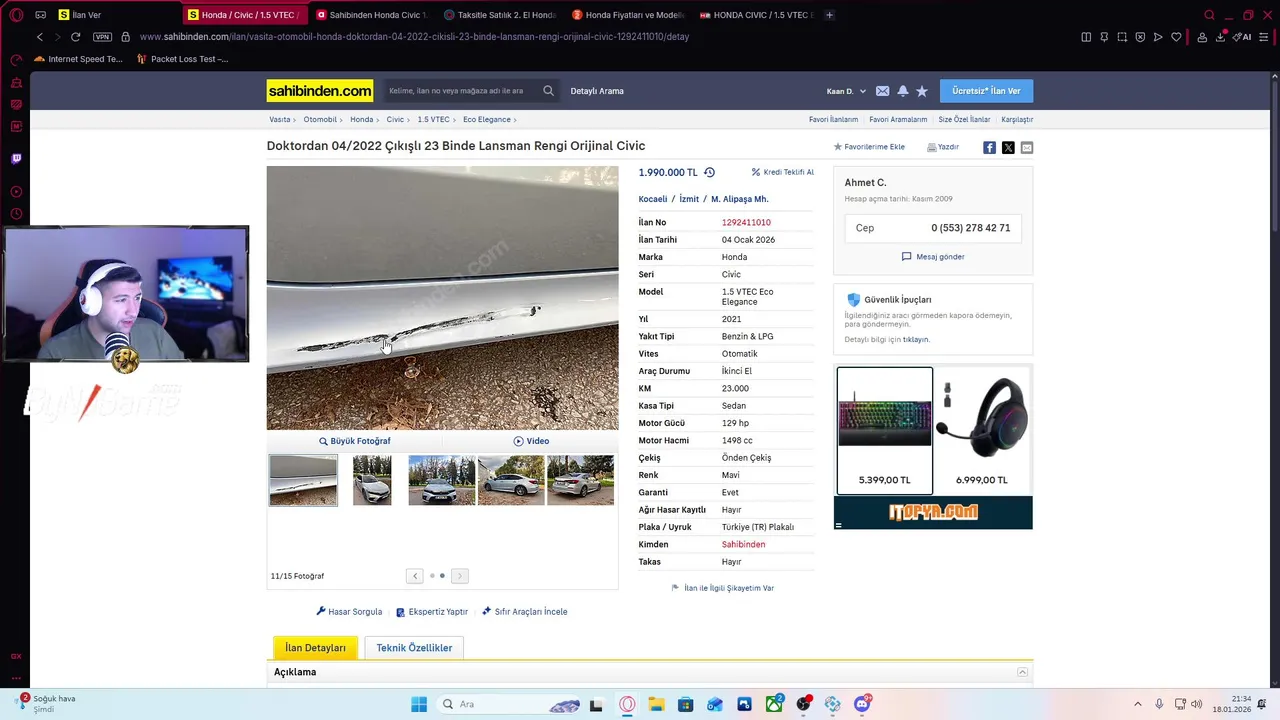Open the Twitch sidebar icon
The height and width of the screenshot is (720, 1280).
point(16,158)
